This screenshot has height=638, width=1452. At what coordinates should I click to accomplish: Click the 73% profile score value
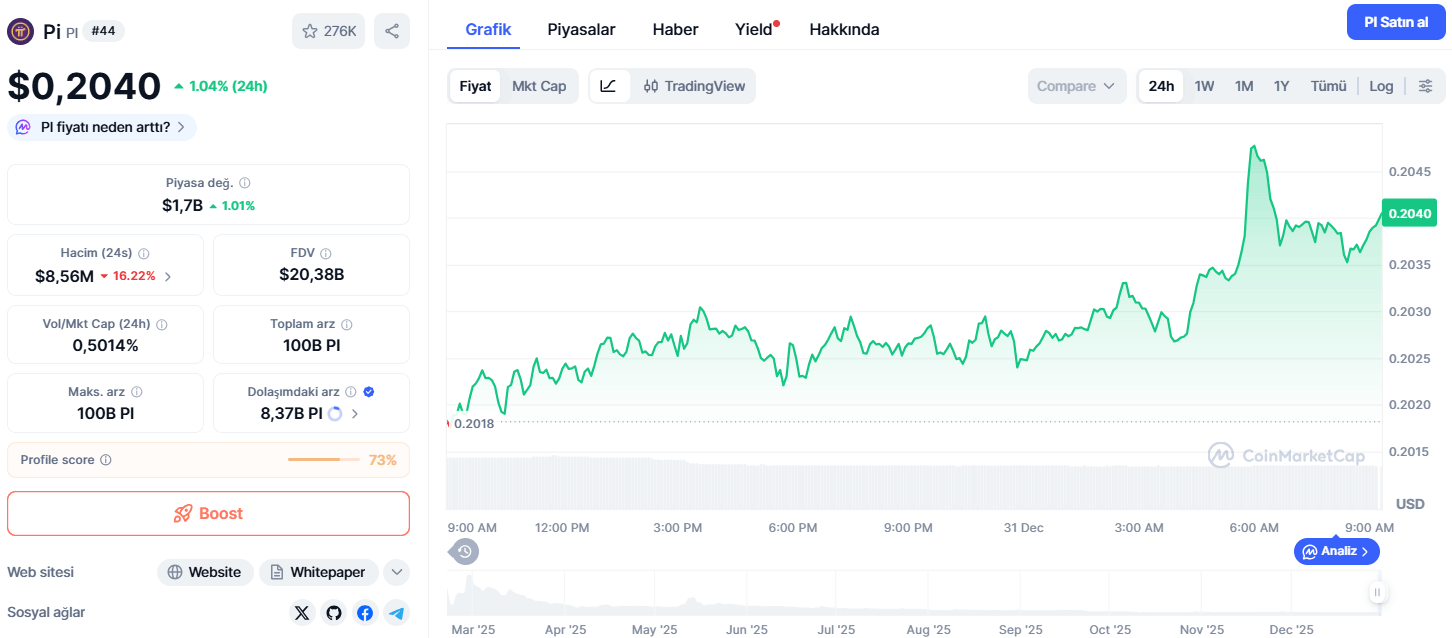(x=383, y=460)
